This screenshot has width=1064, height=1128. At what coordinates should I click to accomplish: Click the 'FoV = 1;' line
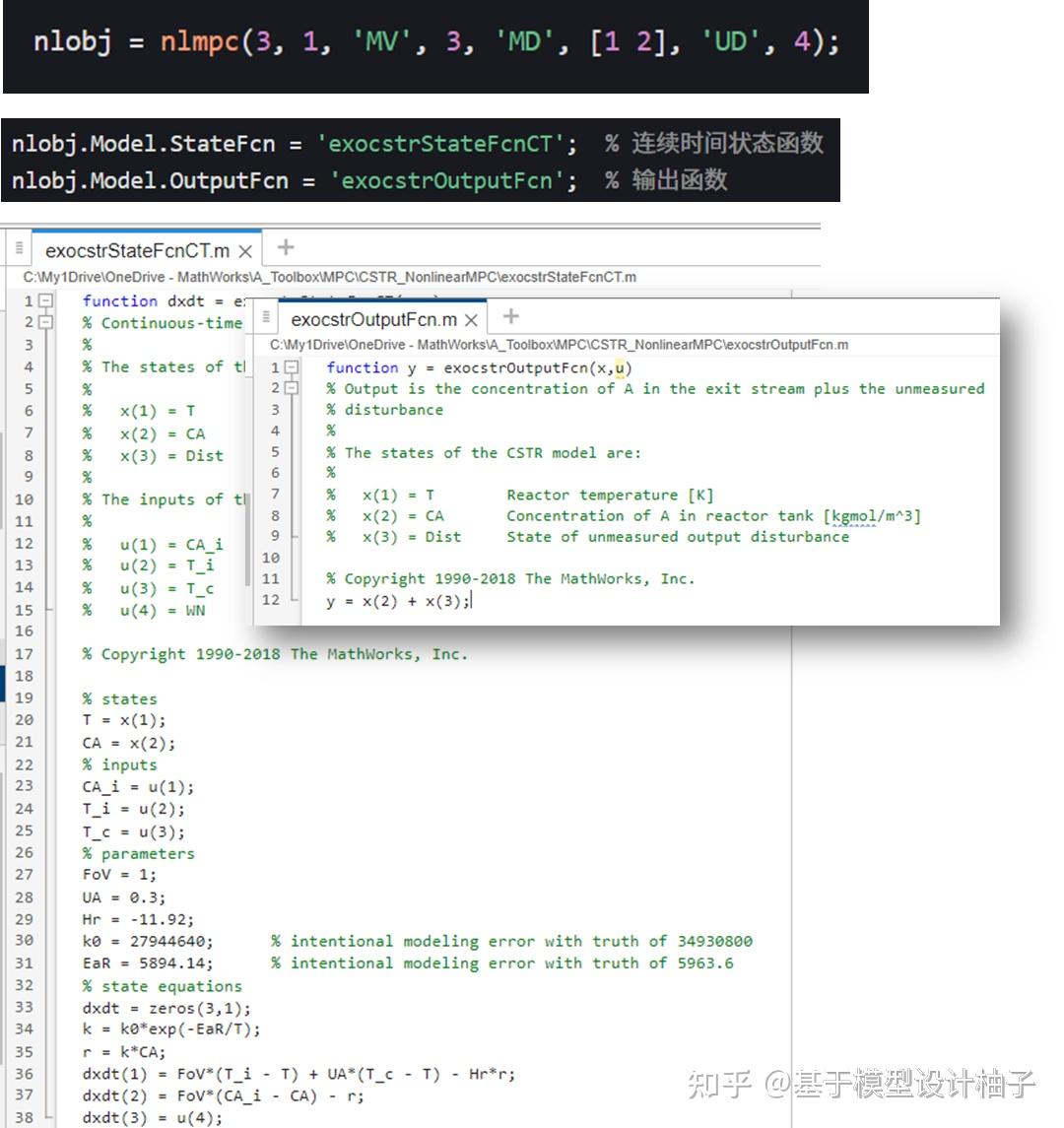(x=118, y=875)
